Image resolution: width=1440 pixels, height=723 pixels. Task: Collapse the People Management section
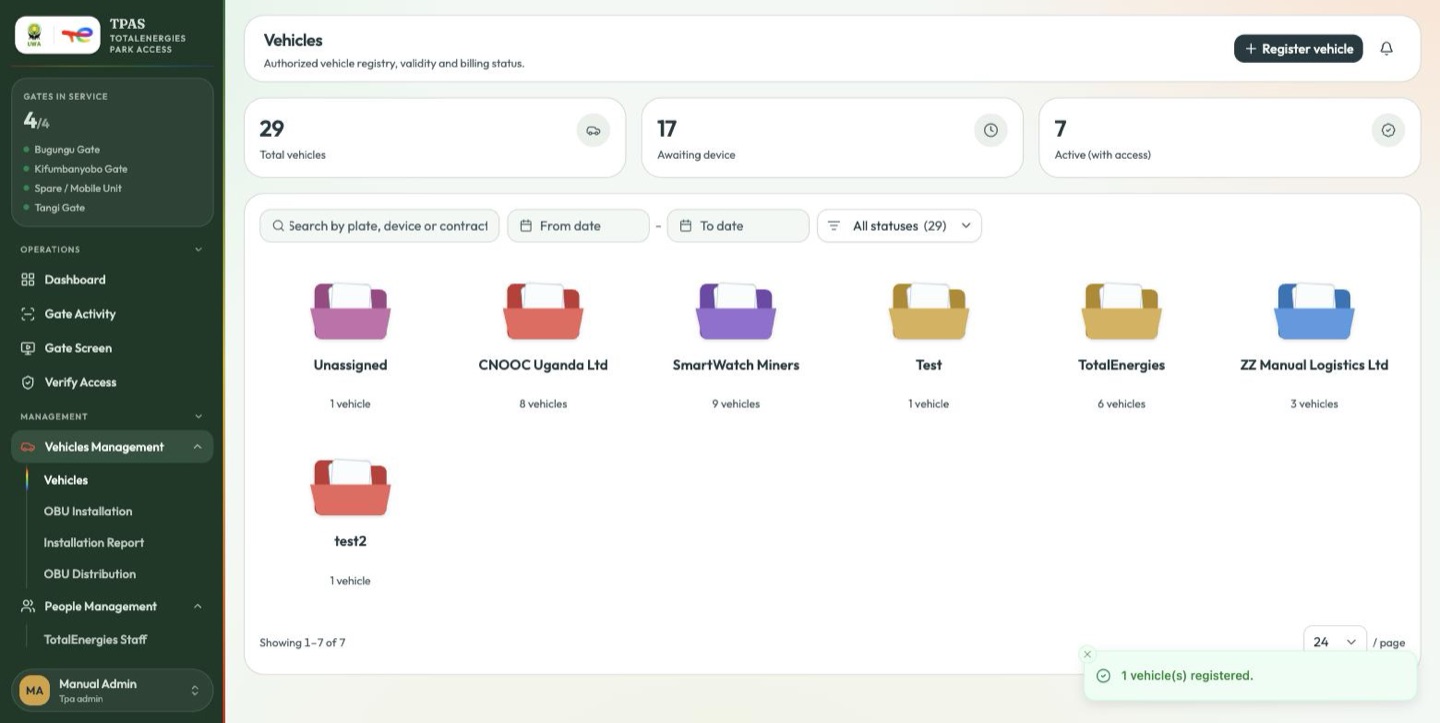pos(197,606)
